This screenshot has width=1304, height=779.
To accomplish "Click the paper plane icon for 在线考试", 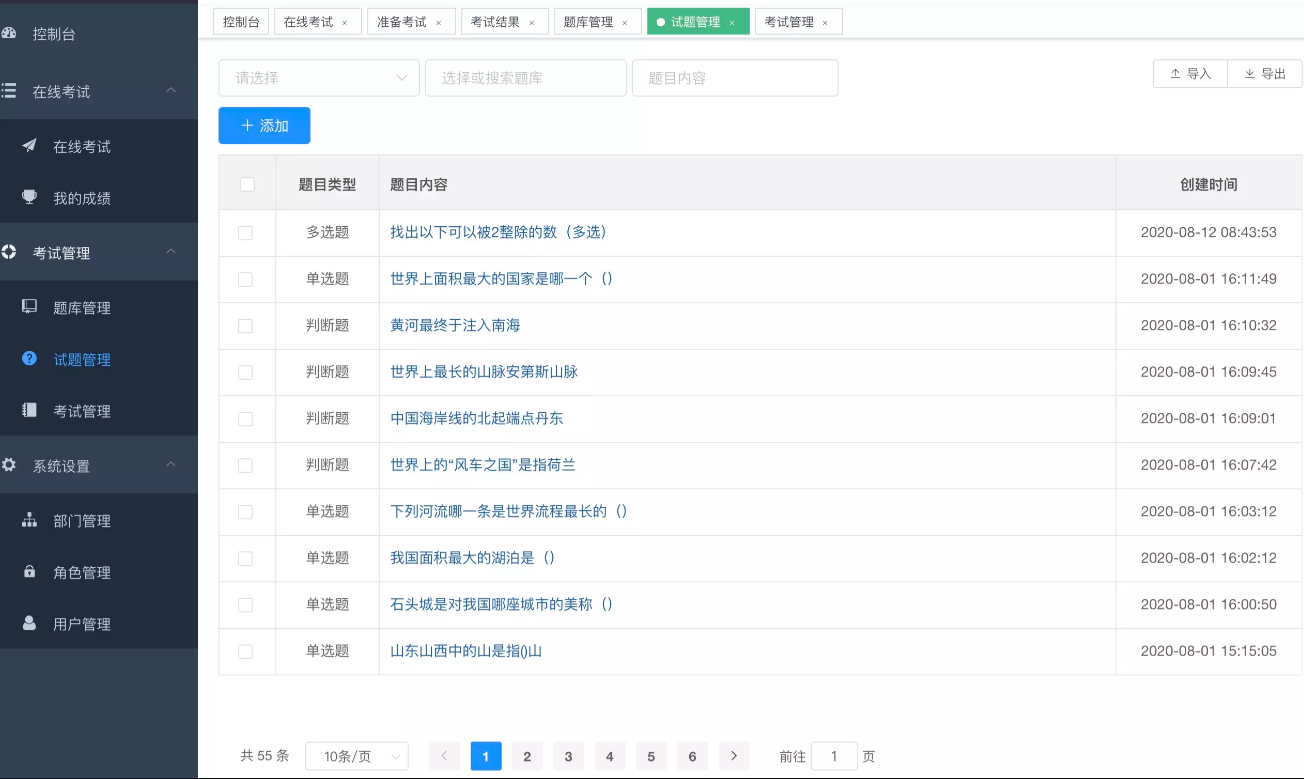I will click(29, 146).
